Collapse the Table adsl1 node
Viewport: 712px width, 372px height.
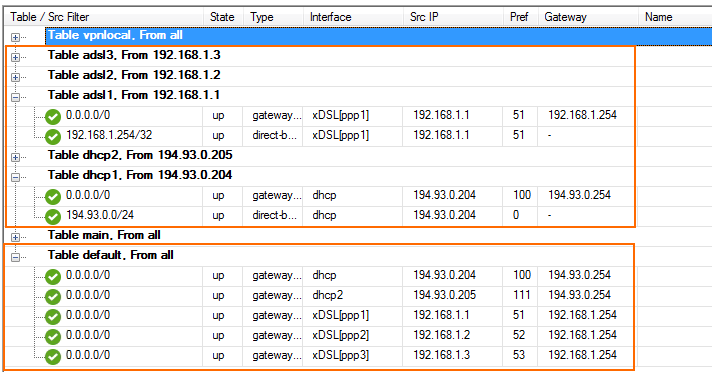(15, 97)
